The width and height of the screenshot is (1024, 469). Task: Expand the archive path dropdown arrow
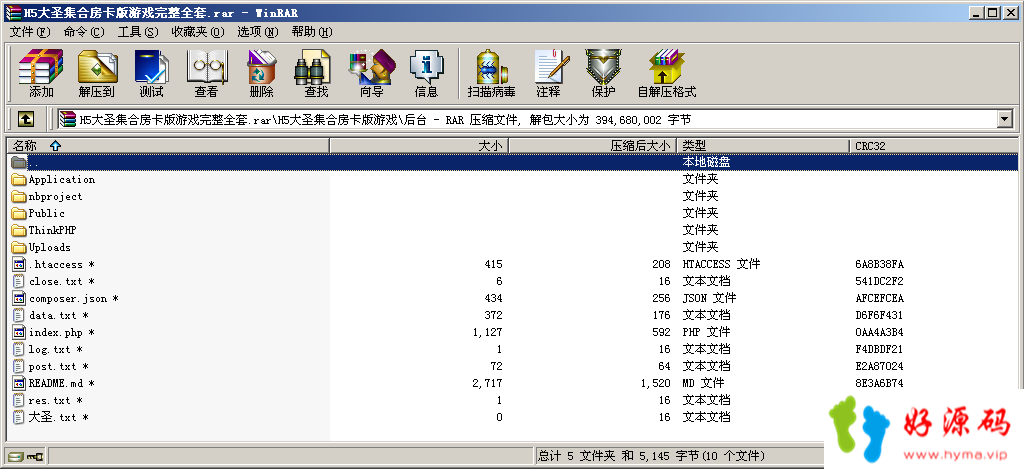[x=1004, y=119]
